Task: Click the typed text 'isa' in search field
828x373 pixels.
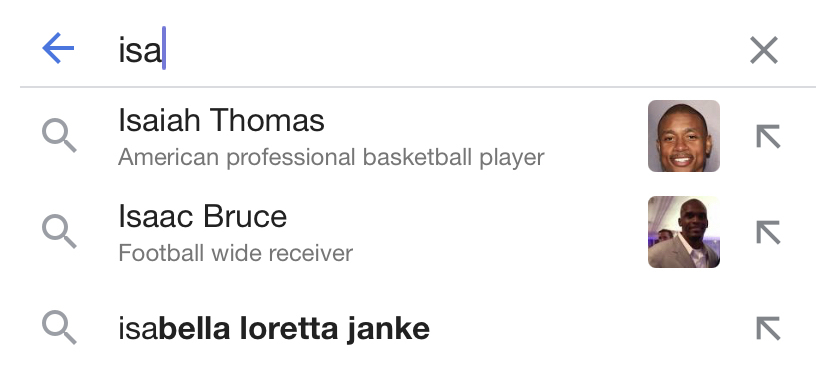Action: click(139, 50)
